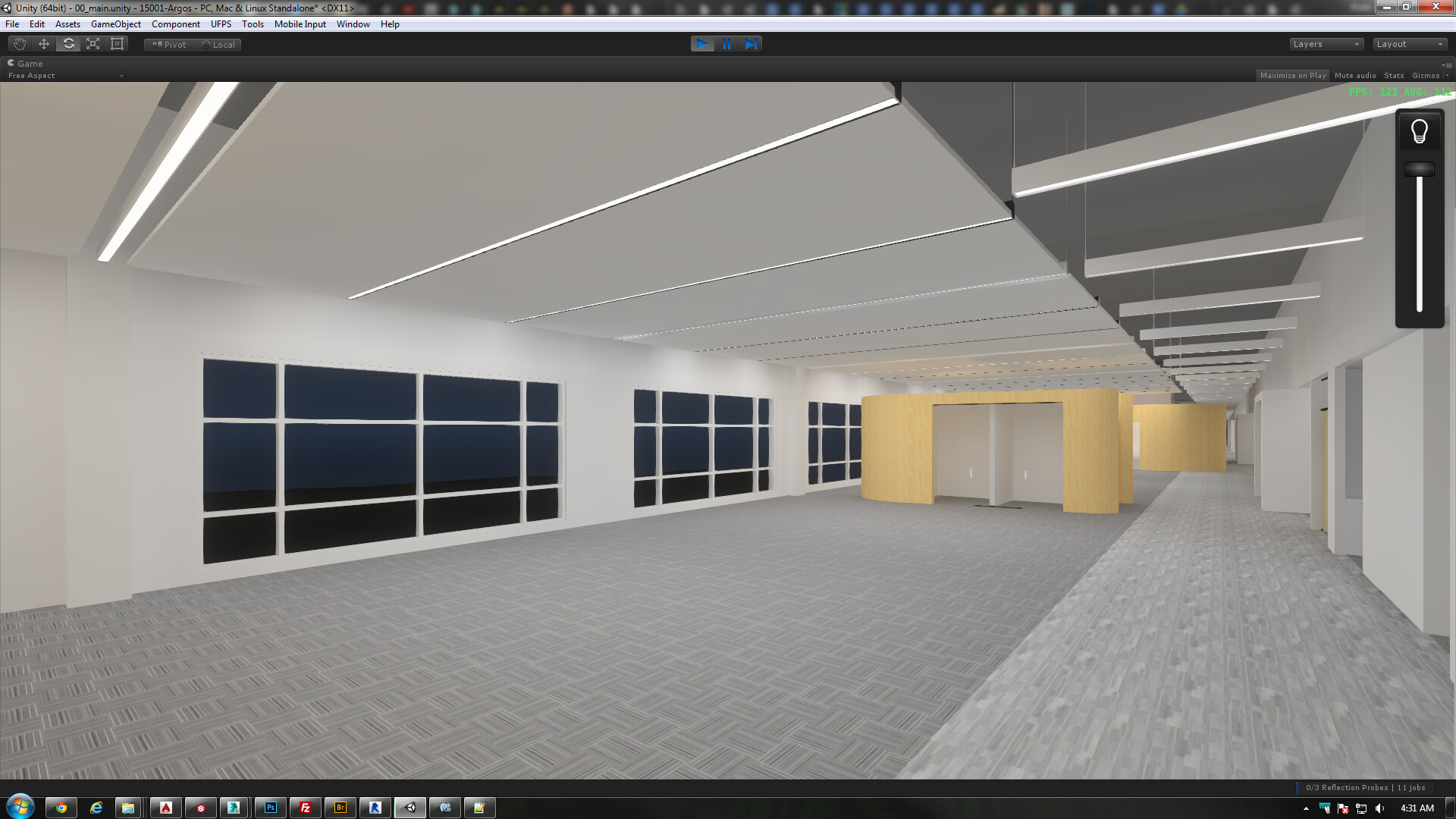The height and width of the screenshot is (819, 1456).
Task: Select the Move tool
Action: click(43, 44)
